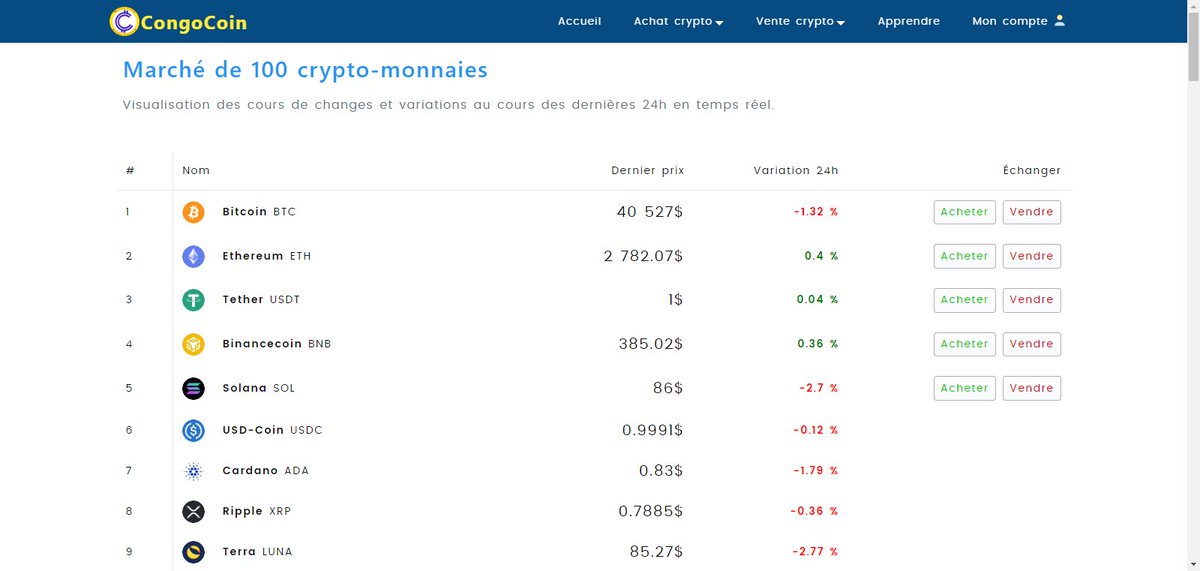
Task: Click the Cardano coin icon
Action: click(193, 471)
